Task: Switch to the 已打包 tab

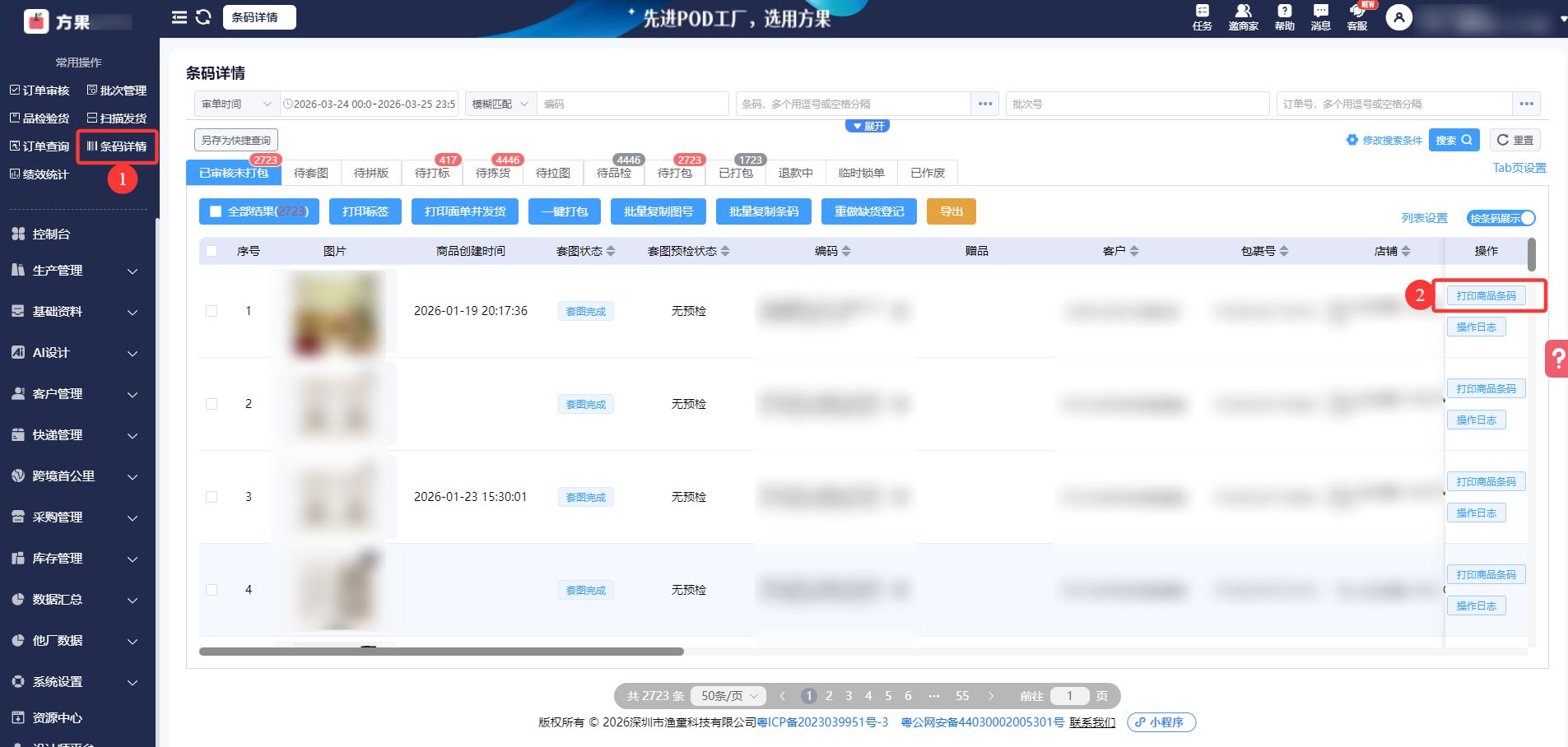Action: tap(735, 173)
